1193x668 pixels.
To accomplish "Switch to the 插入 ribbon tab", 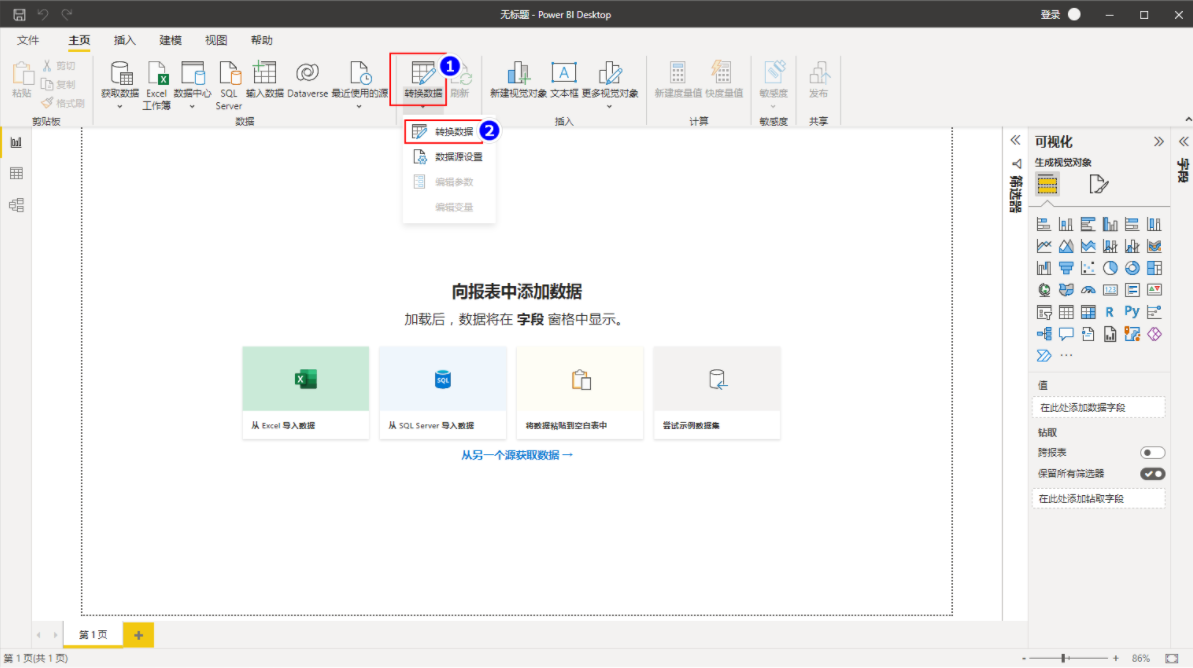I will click(124, 40).
